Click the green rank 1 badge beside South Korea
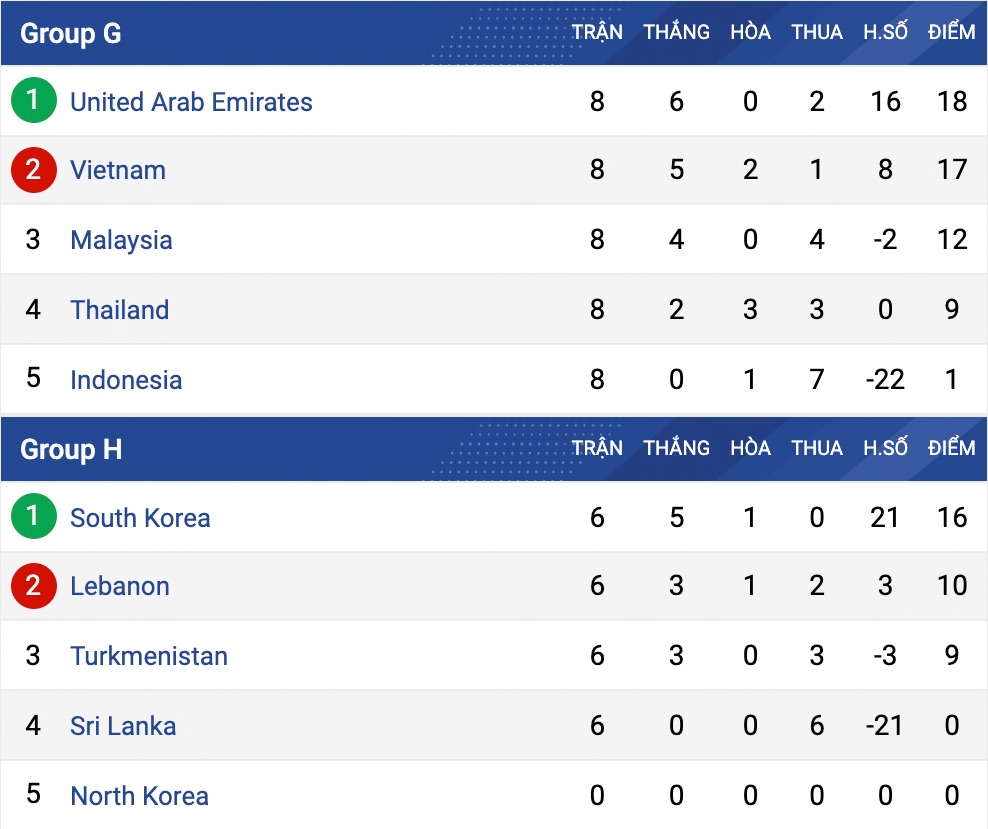 click(x=34, y=517)
